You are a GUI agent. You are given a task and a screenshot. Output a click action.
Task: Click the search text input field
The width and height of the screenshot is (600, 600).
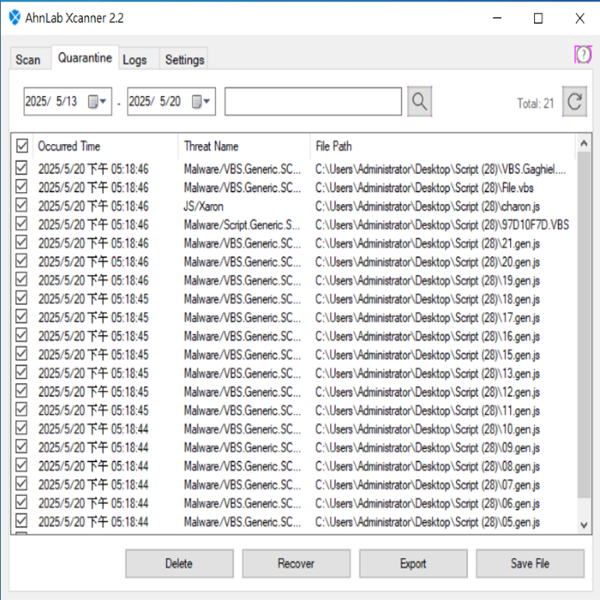[313, 101]
